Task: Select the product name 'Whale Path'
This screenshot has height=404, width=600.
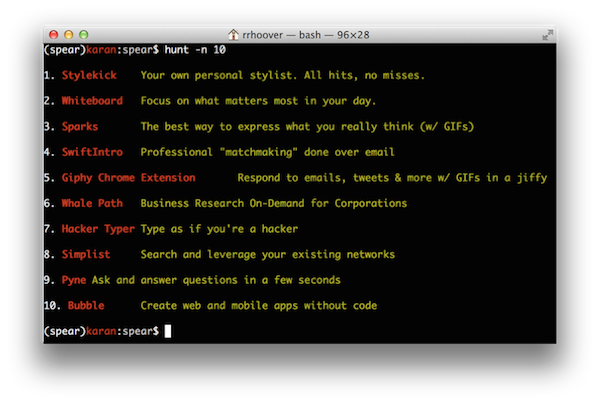Action: (x=92, y=203)
